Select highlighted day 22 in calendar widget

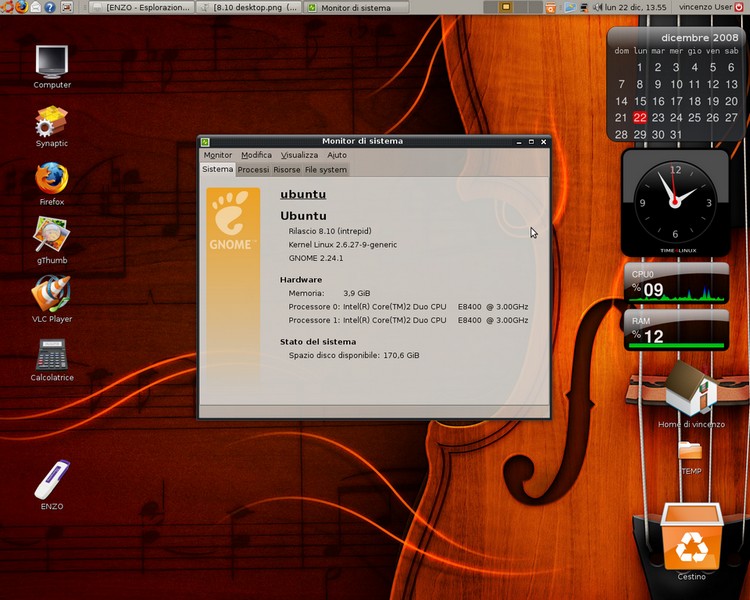pyautogui.click(x=640, y=118)
